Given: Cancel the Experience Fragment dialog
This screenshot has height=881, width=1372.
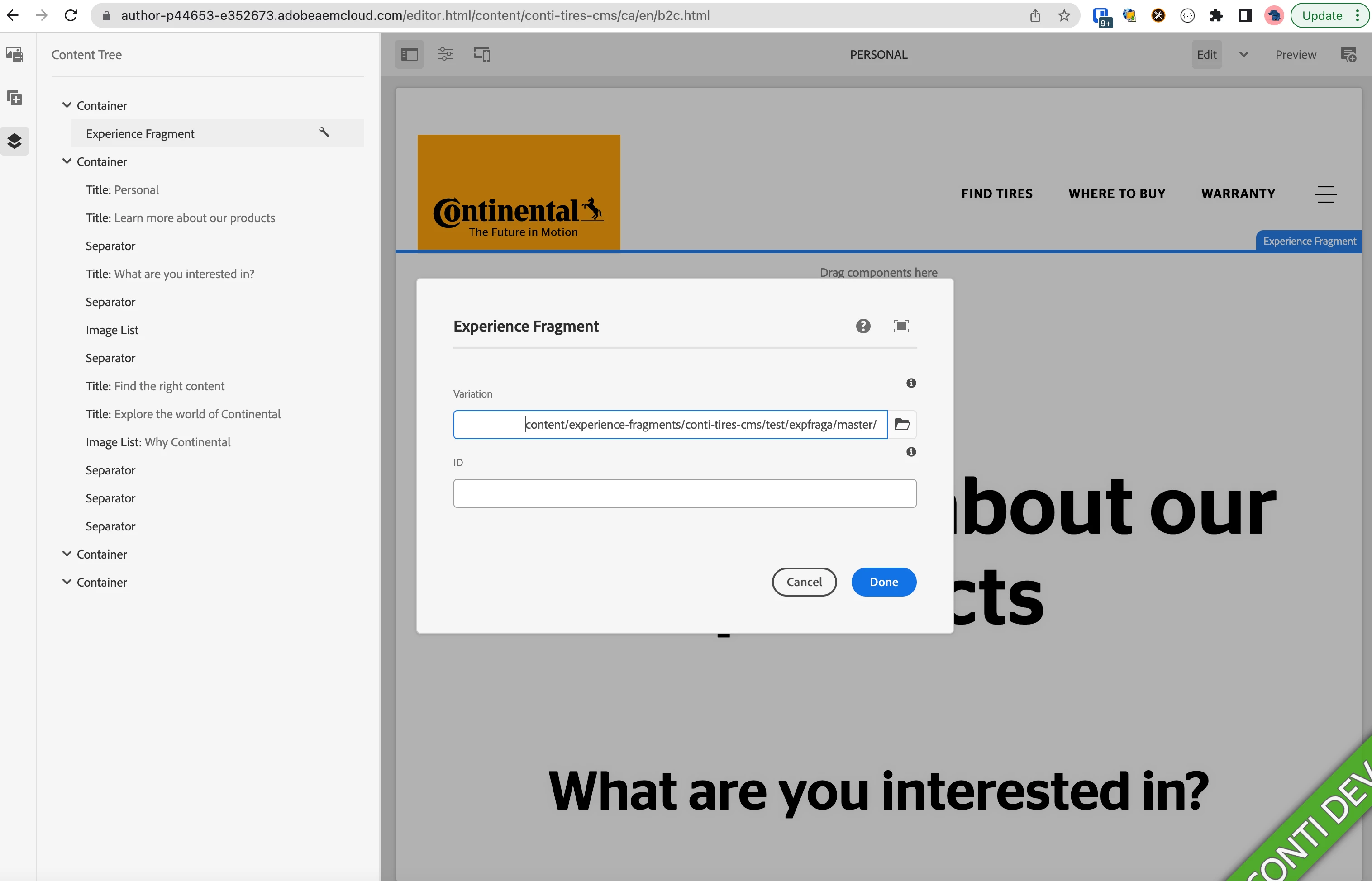Looking at the screenshot, I should pos(804,582).
